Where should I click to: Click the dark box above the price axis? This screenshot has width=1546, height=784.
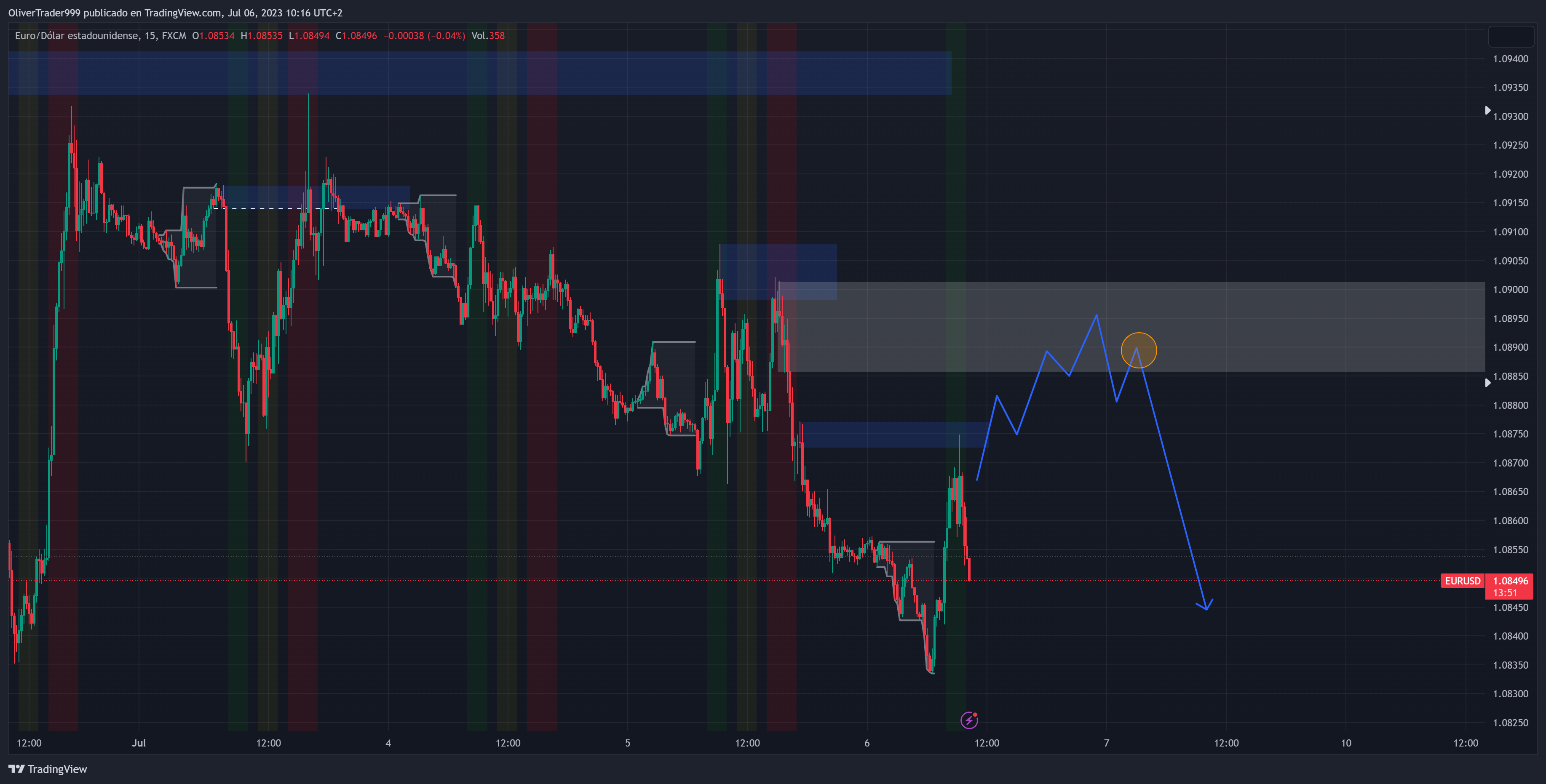[x=1511, y=37]
